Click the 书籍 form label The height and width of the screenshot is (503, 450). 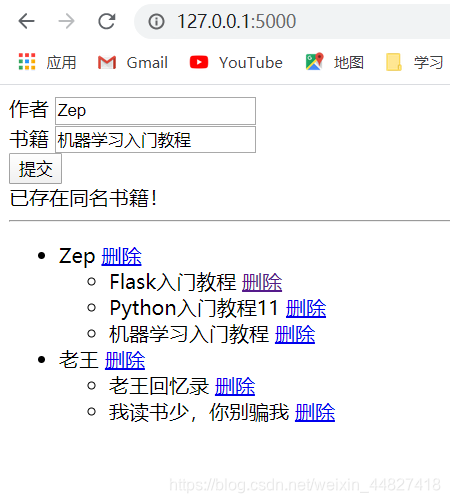pyautogui.click(x=29, y=139)
